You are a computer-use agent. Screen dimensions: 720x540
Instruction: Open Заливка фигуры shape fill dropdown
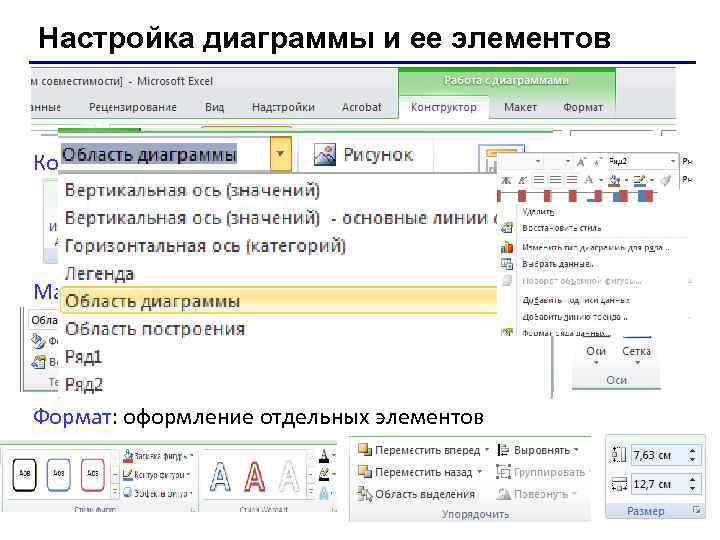(x=158, y=456)
